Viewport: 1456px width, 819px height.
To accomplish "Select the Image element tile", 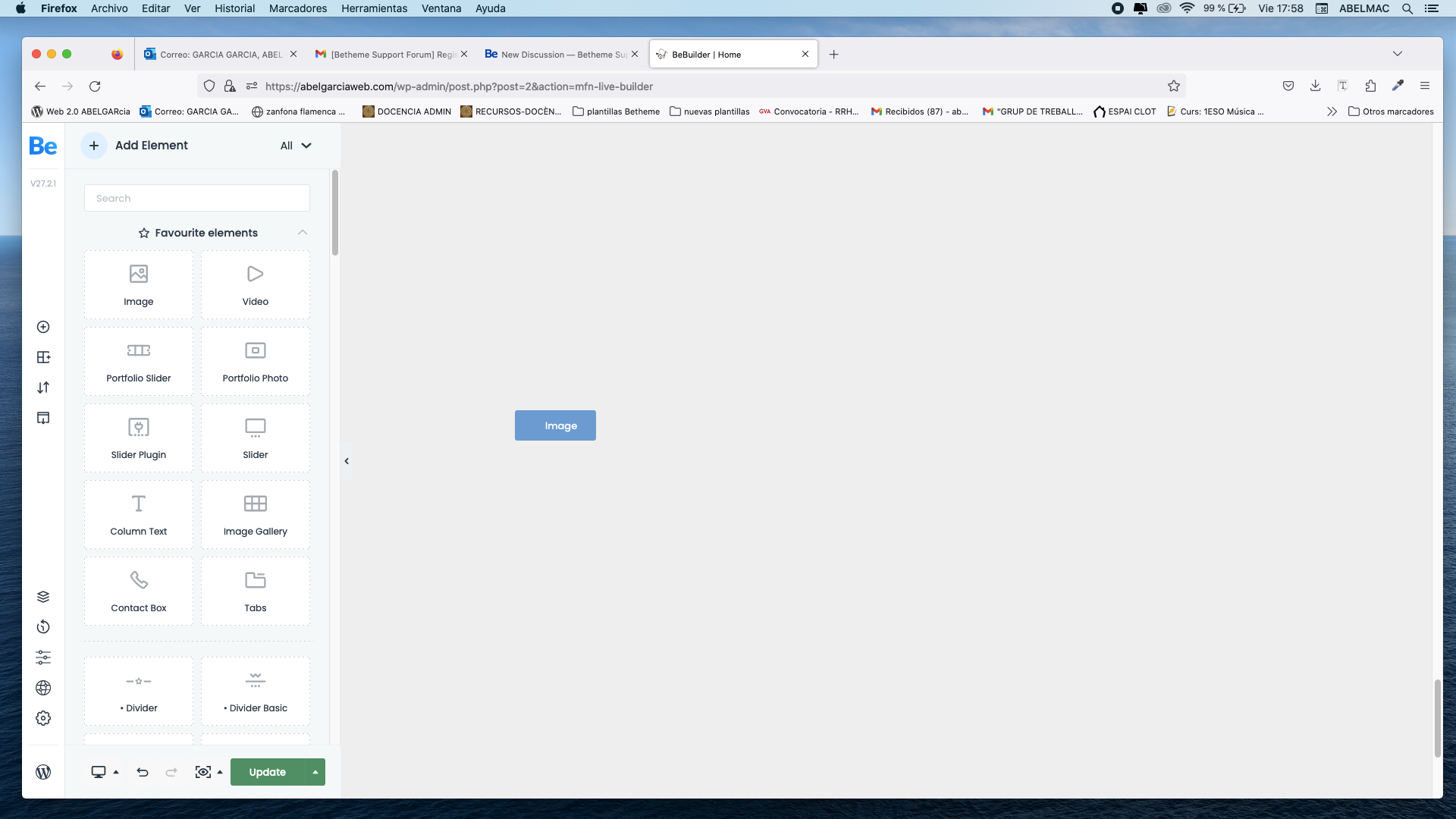I will point(138,283).
